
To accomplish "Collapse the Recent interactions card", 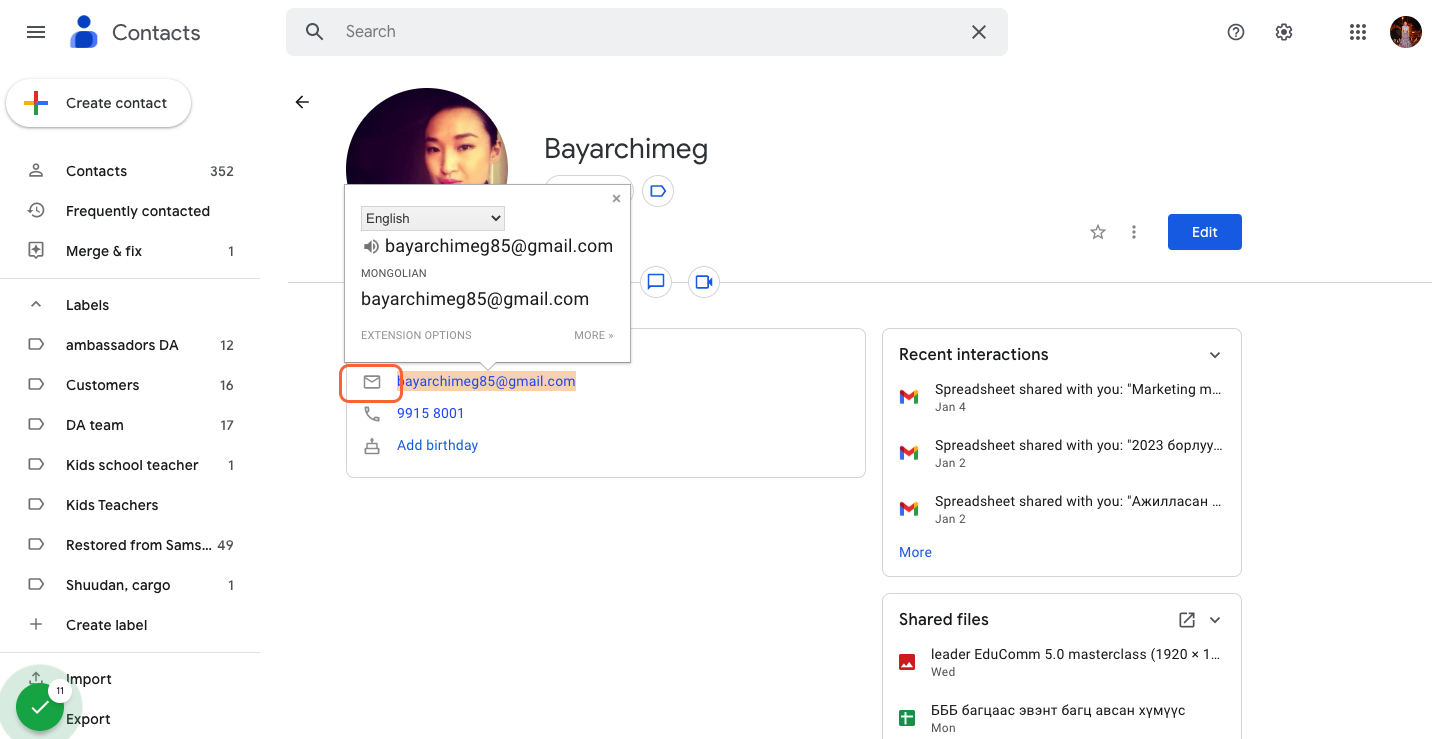I will pyautogui.click(x=1215, y=355).
